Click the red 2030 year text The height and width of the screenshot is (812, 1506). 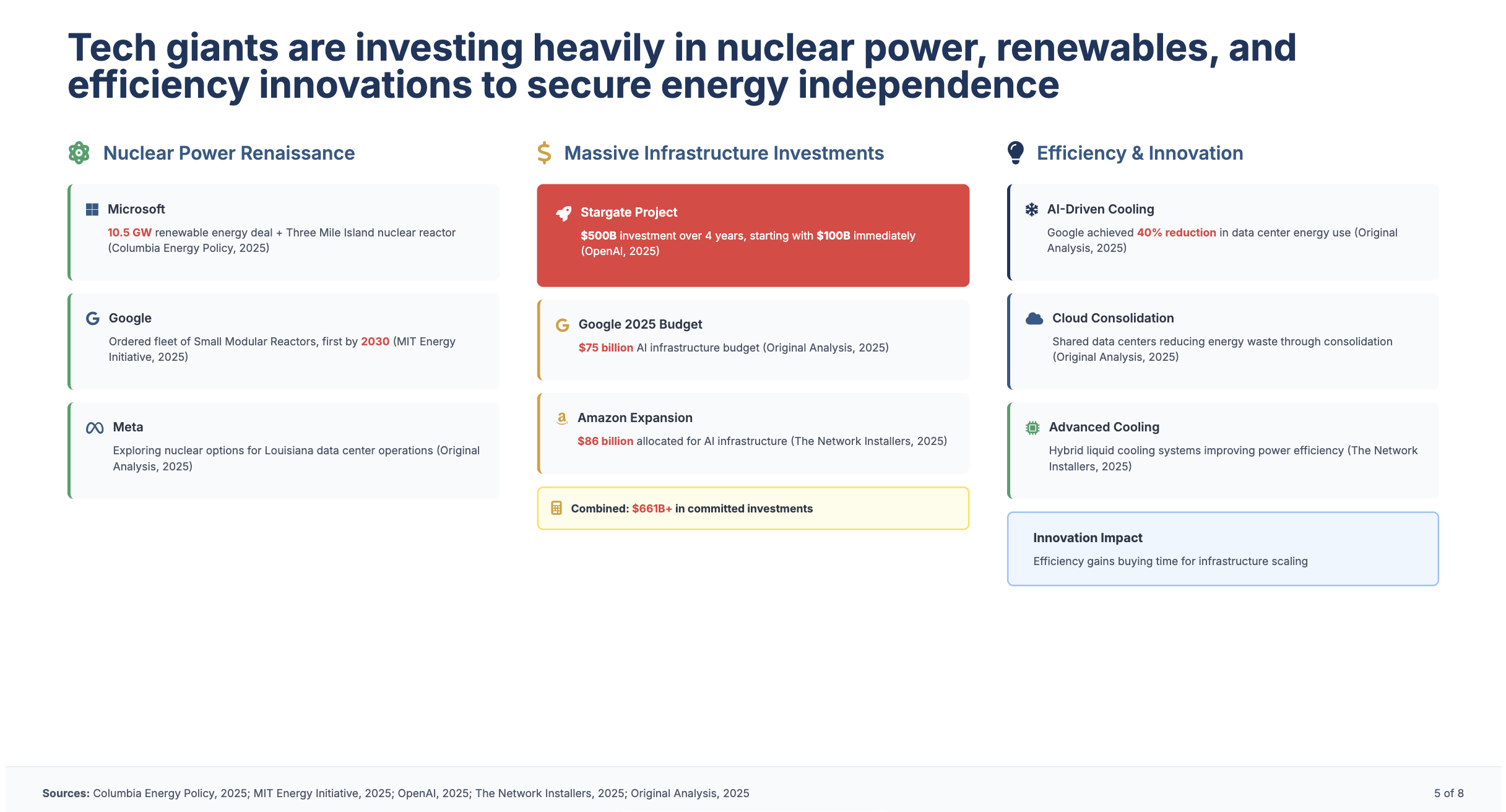coord(375,342)
